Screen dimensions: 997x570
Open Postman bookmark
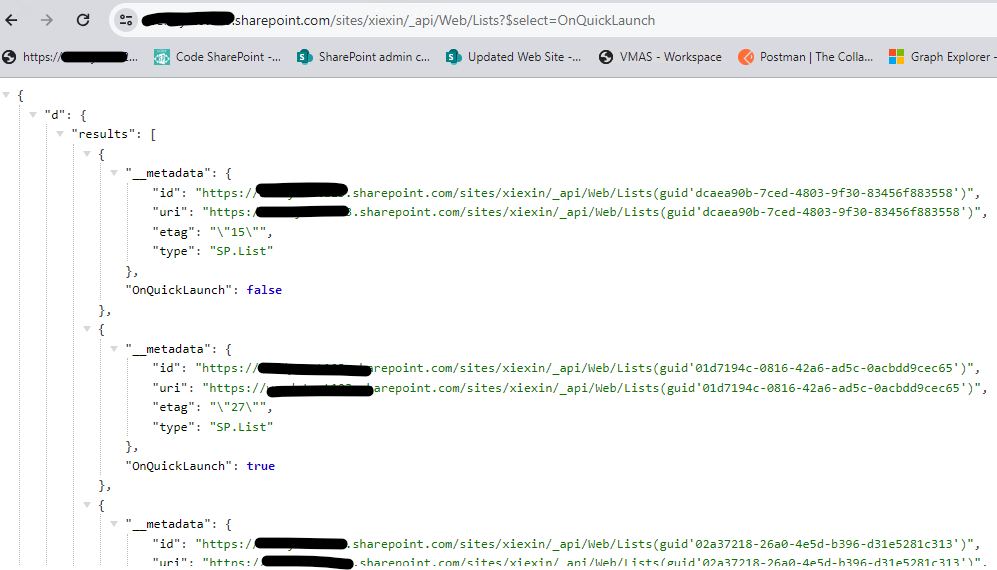(x=806, y=57)
